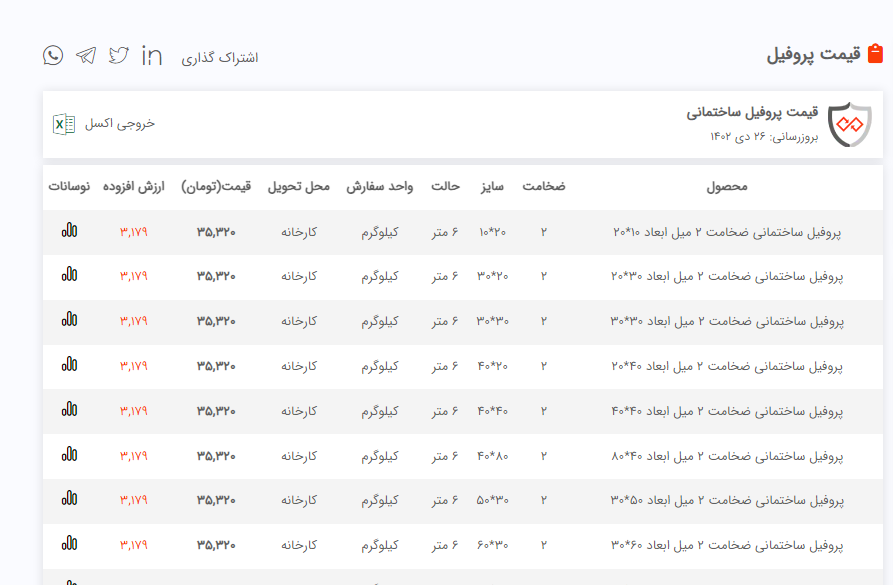Image resolution: width=893 pixels, height=585 pixels.
Task: Share page via Twitter icon
Action: tap(119, 55)
